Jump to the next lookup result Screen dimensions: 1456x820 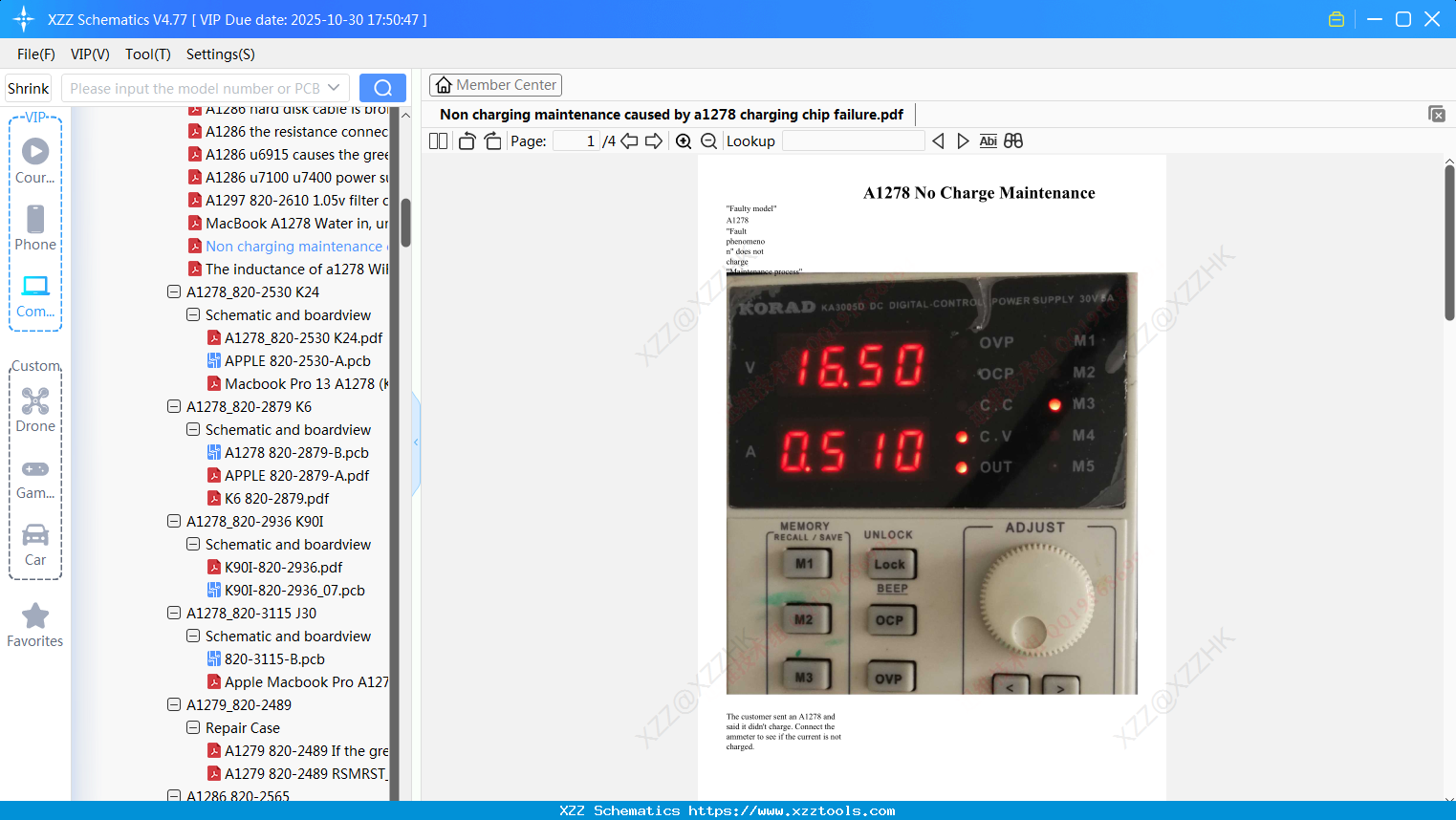pyautogui.click(x=963, y=141)
